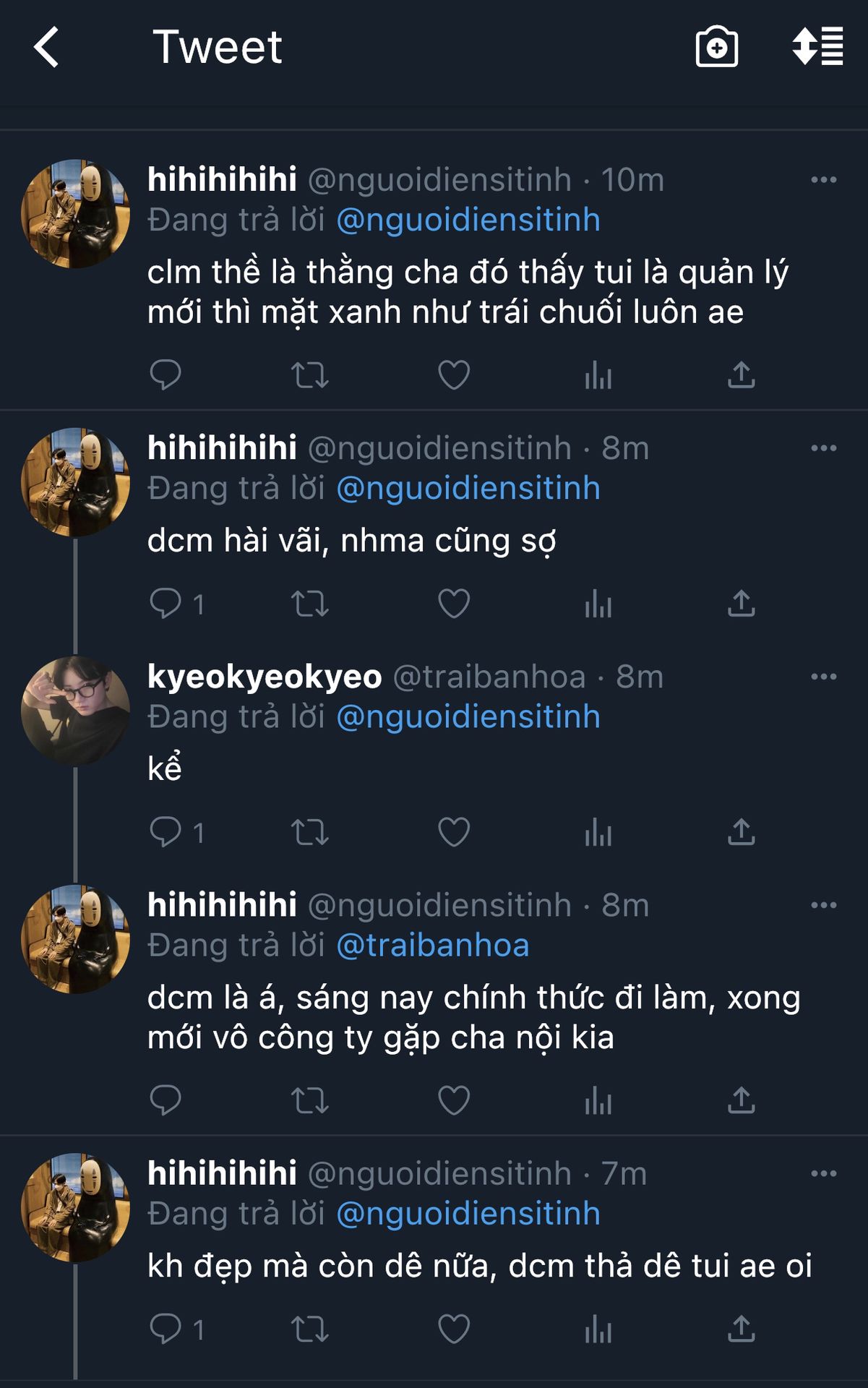Reply to the 'clm thề là thằng cha' tweet

[165, 375]
